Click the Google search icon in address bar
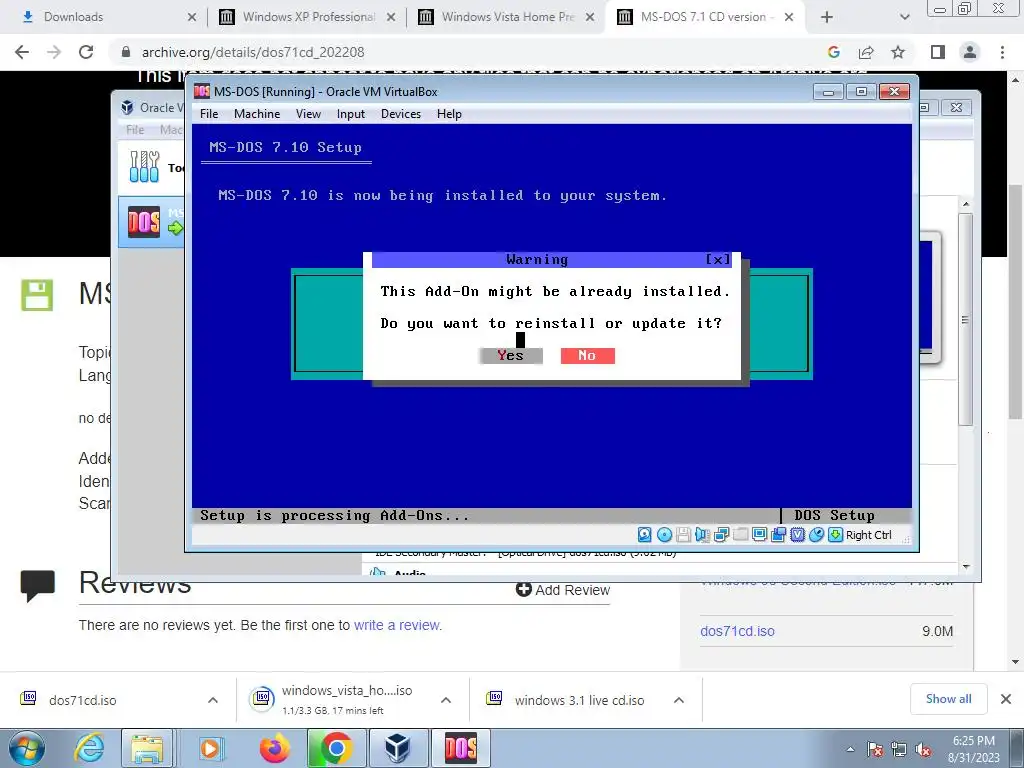This screenshot has height=768, width=1024. (x=833, y=52)
